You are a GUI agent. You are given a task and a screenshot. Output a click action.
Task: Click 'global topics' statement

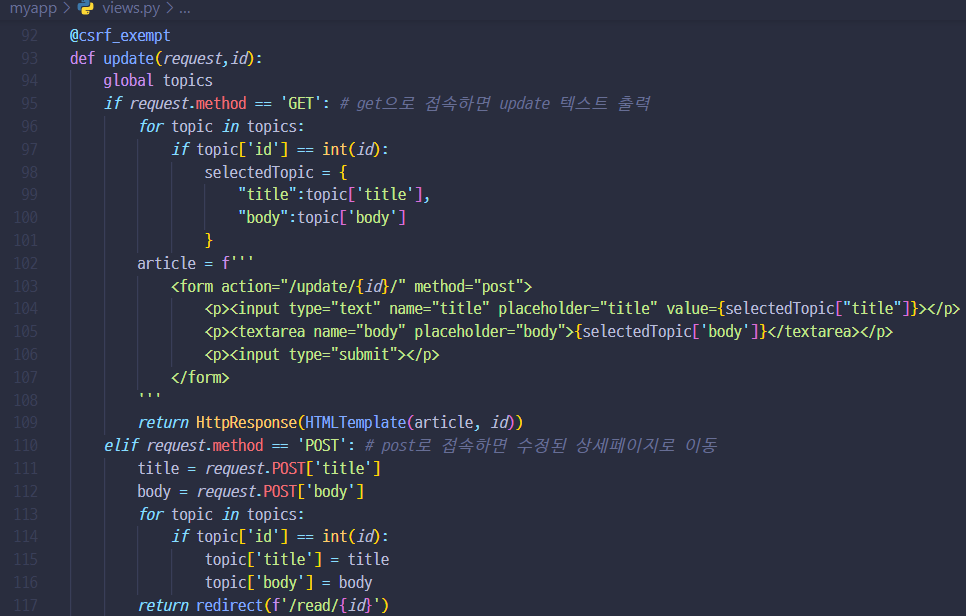point(158,81)
